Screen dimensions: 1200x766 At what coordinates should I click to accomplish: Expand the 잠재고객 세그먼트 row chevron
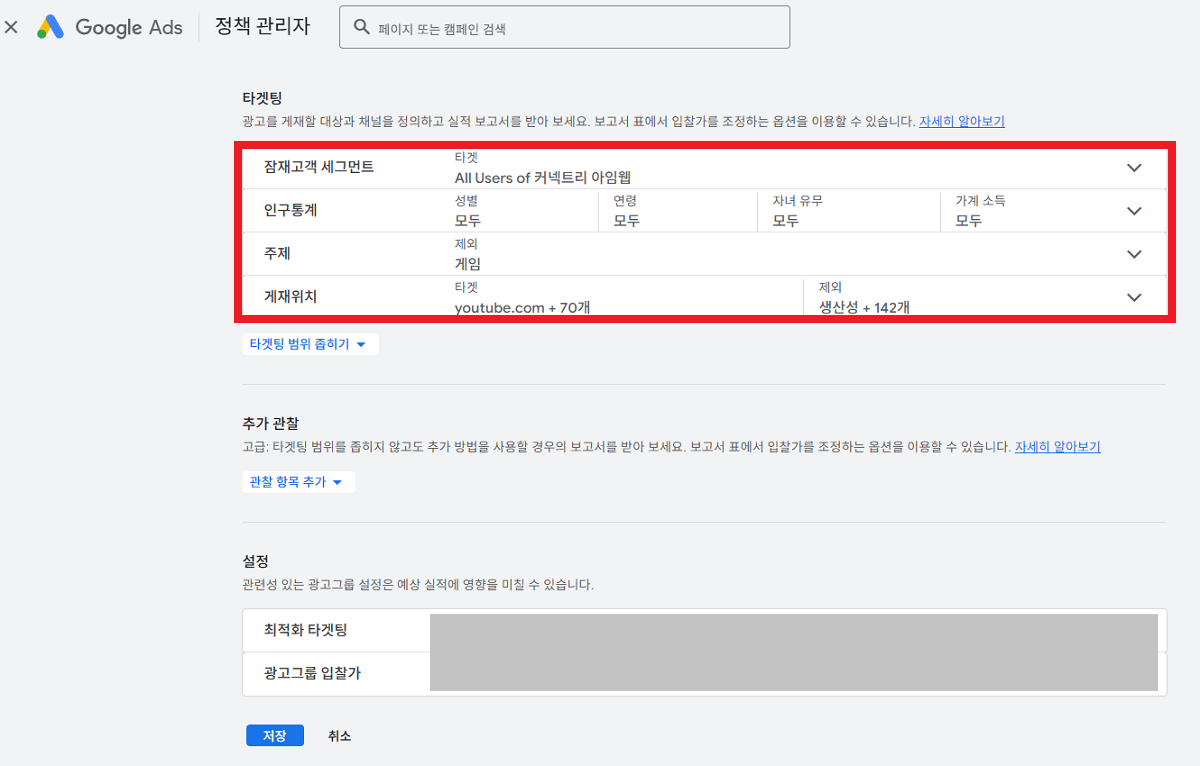click(1134, 168)
